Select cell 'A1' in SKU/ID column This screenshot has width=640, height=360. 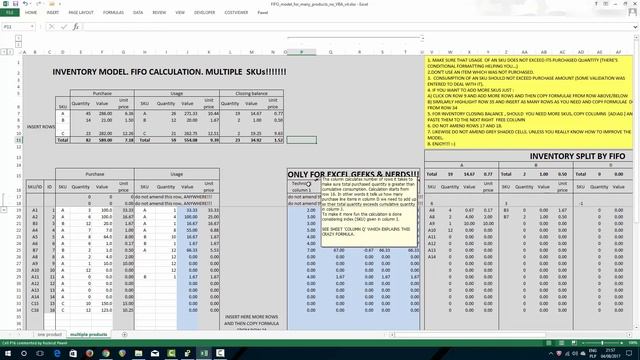coord(35,210)
